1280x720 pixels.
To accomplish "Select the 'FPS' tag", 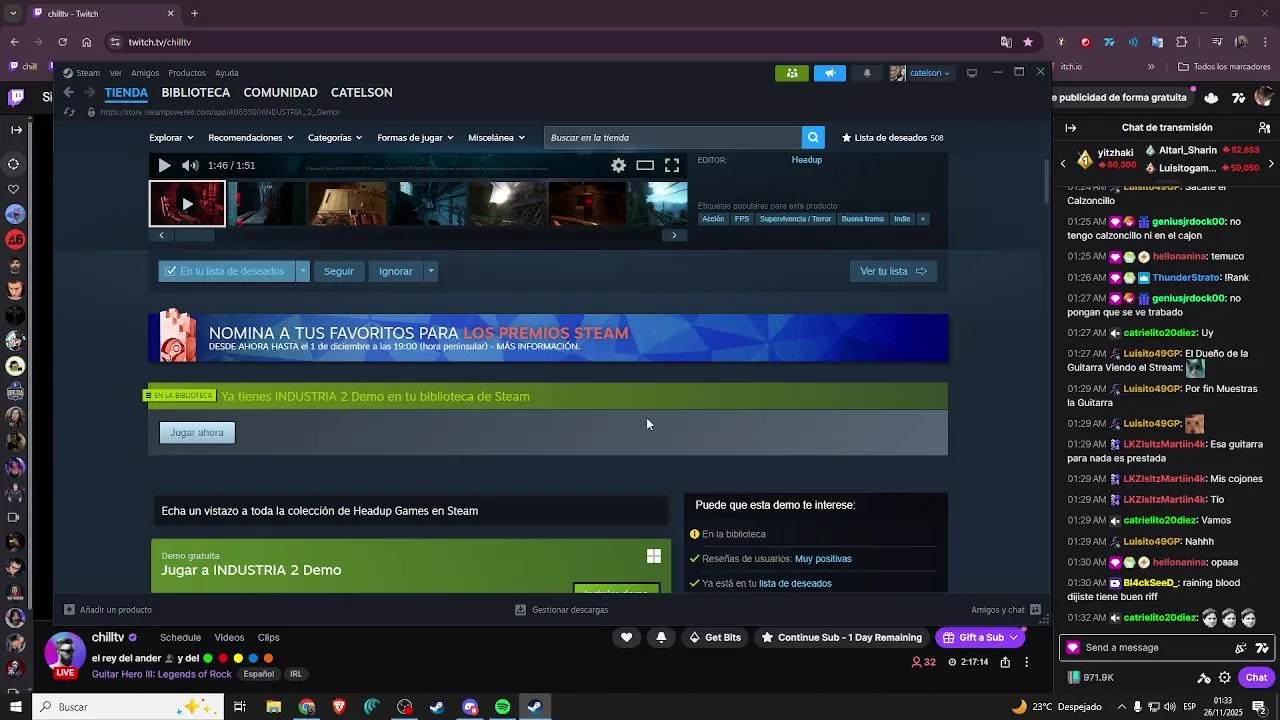I will pos(742,219).
